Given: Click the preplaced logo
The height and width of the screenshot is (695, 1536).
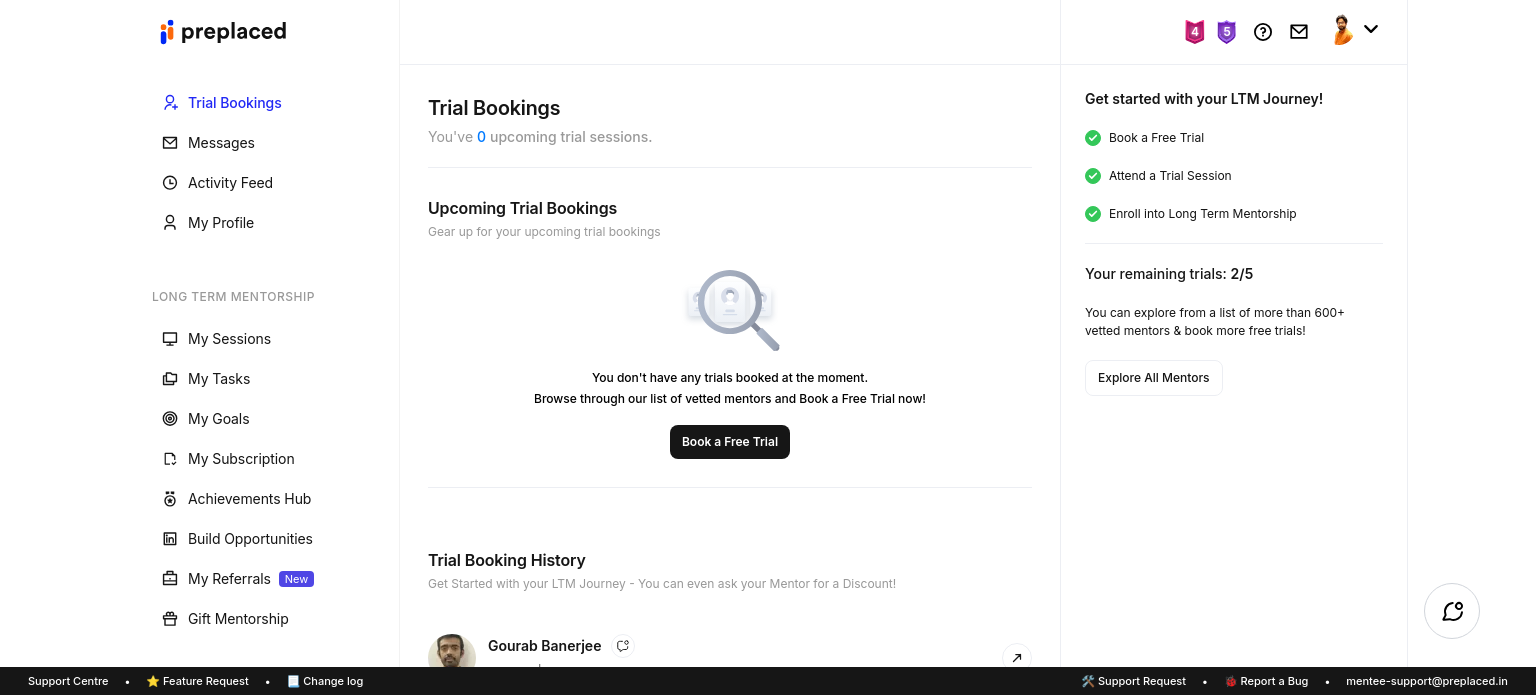Looking at the screenshot, I should [223, 32].
